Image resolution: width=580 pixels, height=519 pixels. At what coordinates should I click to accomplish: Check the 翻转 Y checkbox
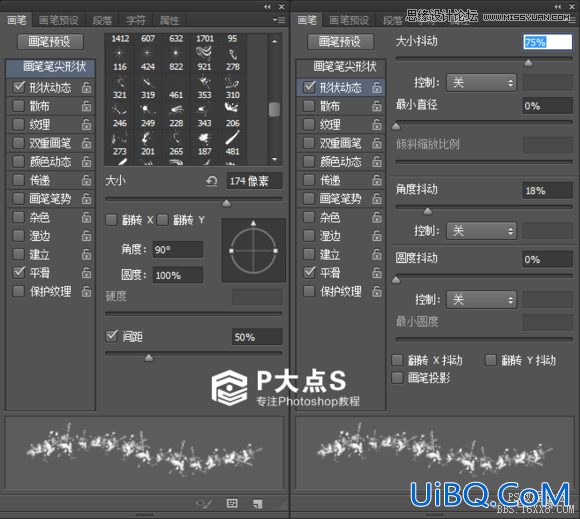(x=162, y=220)
